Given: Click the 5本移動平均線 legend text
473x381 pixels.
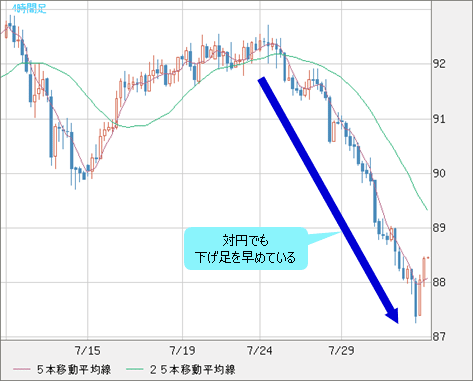Looking at the screenshot, I should point(74,370).
